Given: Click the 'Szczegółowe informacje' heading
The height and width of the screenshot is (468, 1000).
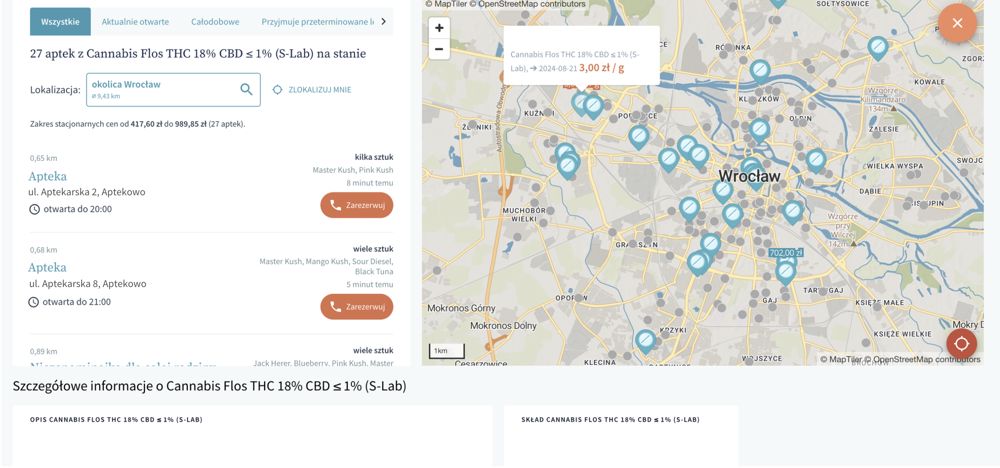Looking at the screenshot, I should point(209,386).
